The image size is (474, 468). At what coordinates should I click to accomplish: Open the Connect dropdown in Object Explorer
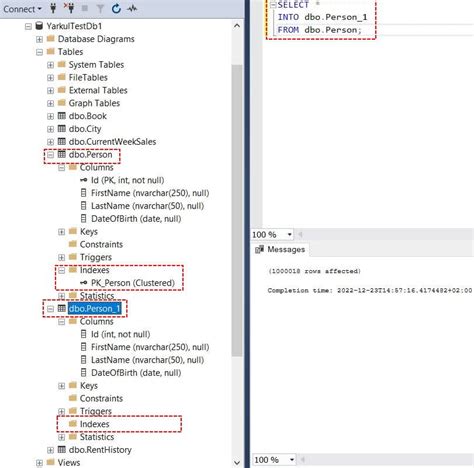pos(22,9)
